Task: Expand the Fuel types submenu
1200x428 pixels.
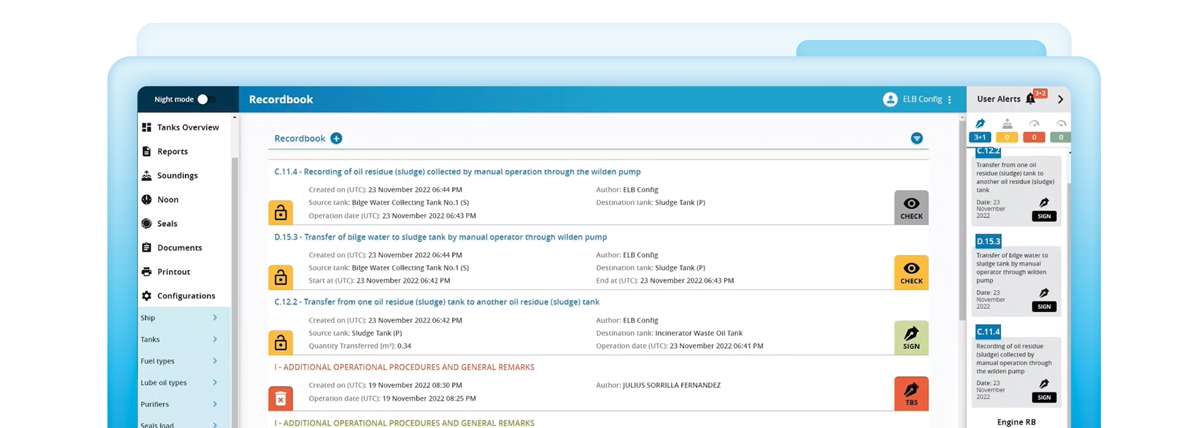Action: (214, 361)
